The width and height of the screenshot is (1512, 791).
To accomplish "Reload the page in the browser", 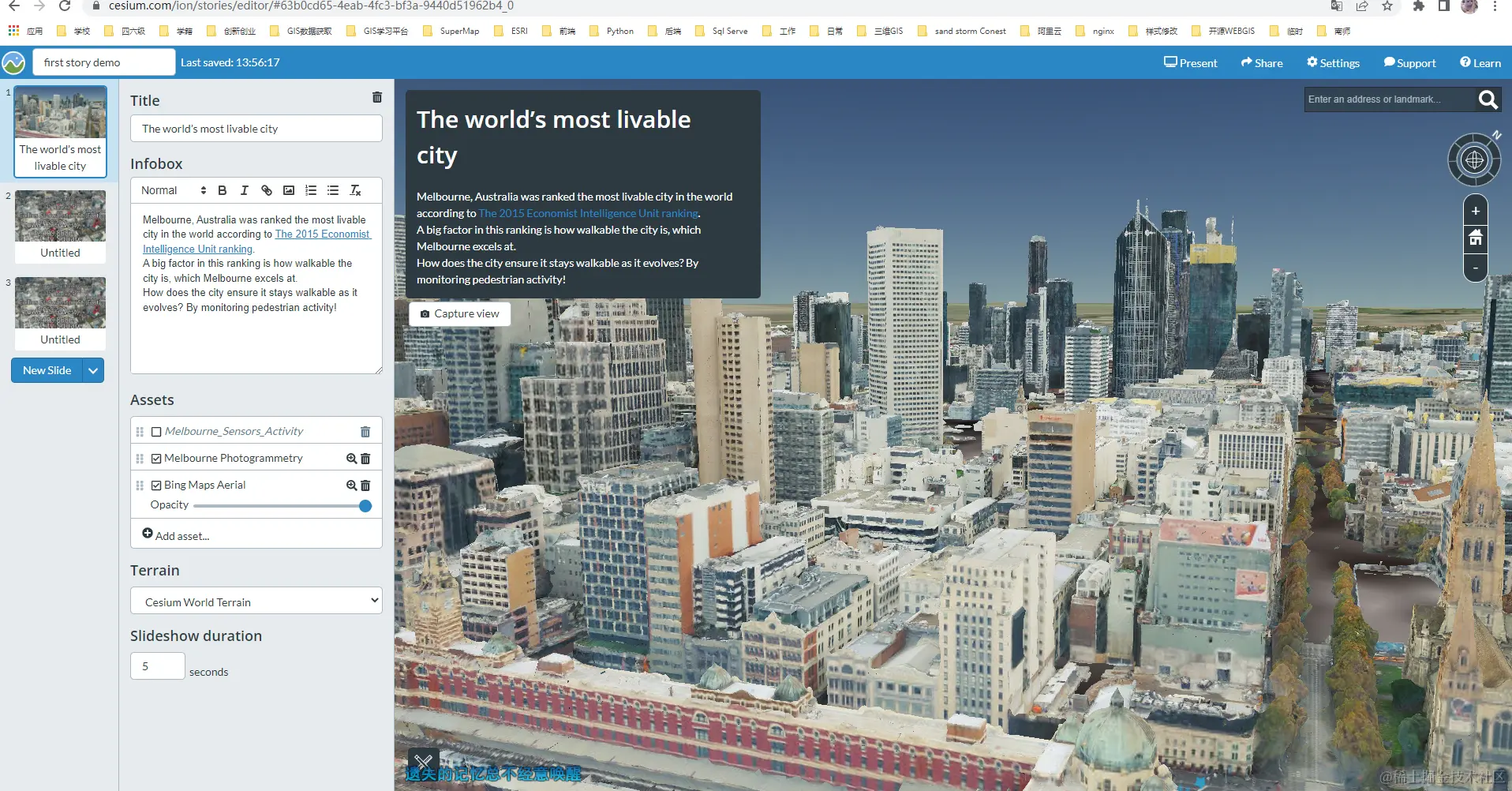I will [65, 6].
